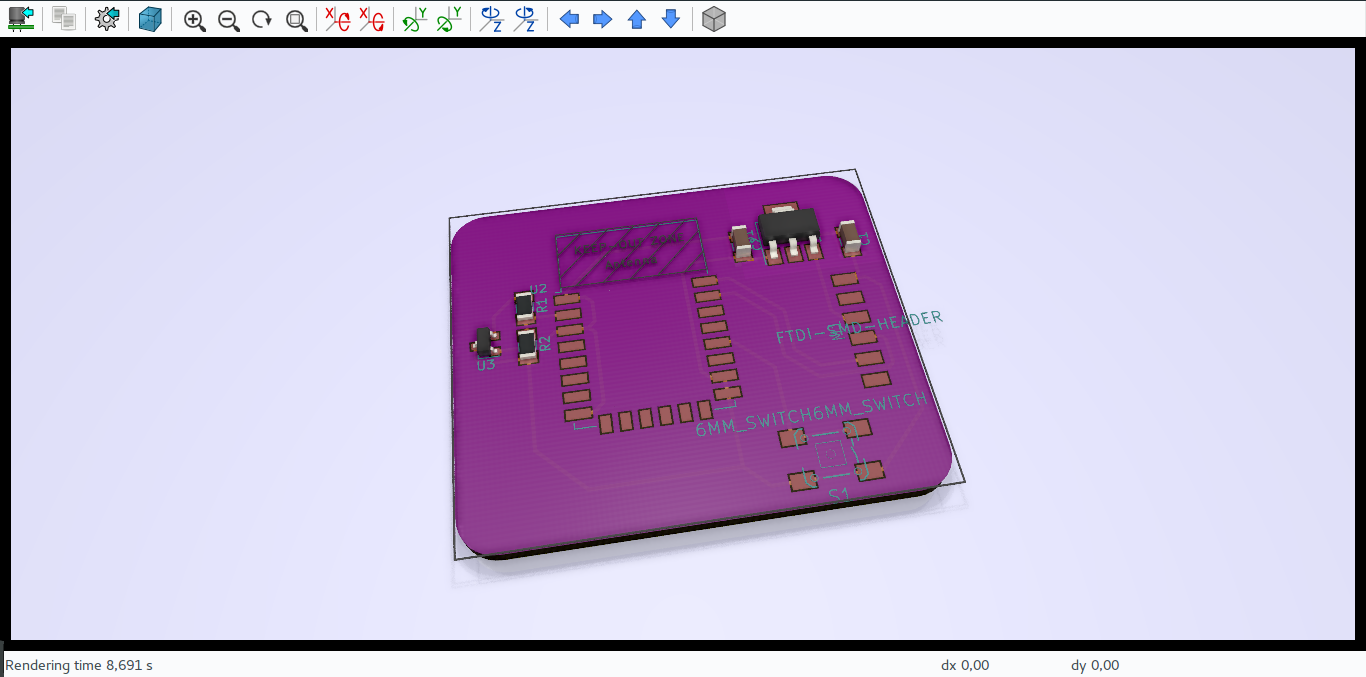This screenshot has width=1366, height=677.
Task: Rotate the board counterclockwise on X axis
Action: pyautogui.click(x=371, y=18)
